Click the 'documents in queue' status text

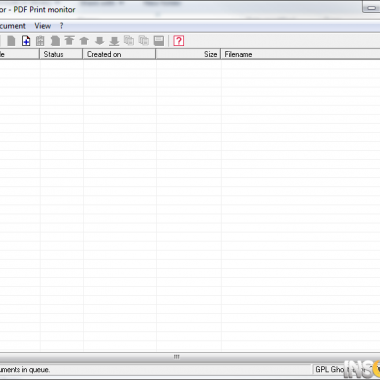(25, 370)
